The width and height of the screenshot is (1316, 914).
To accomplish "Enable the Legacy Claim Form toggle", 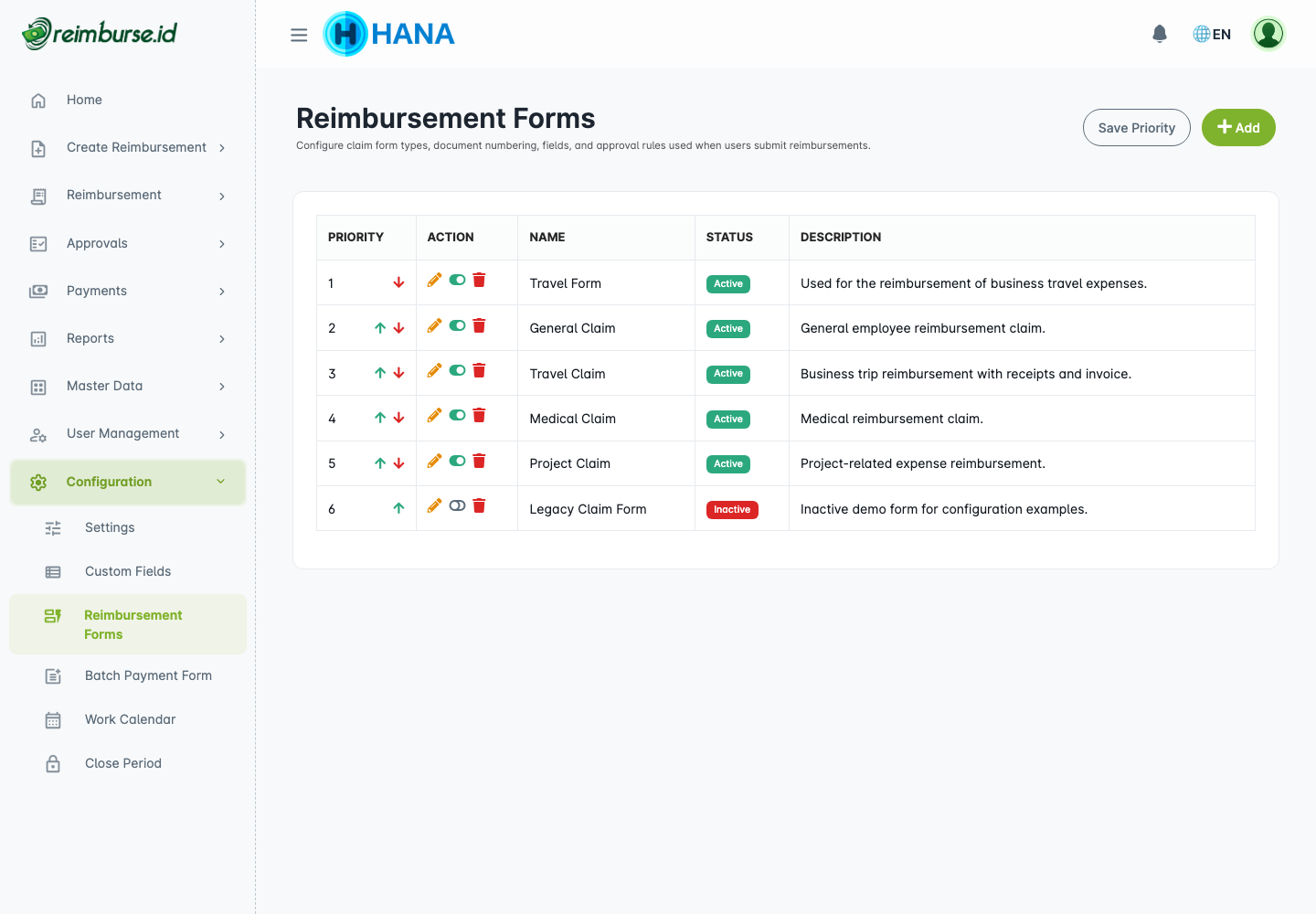I will pyautogui.click(x=457, y=506).
